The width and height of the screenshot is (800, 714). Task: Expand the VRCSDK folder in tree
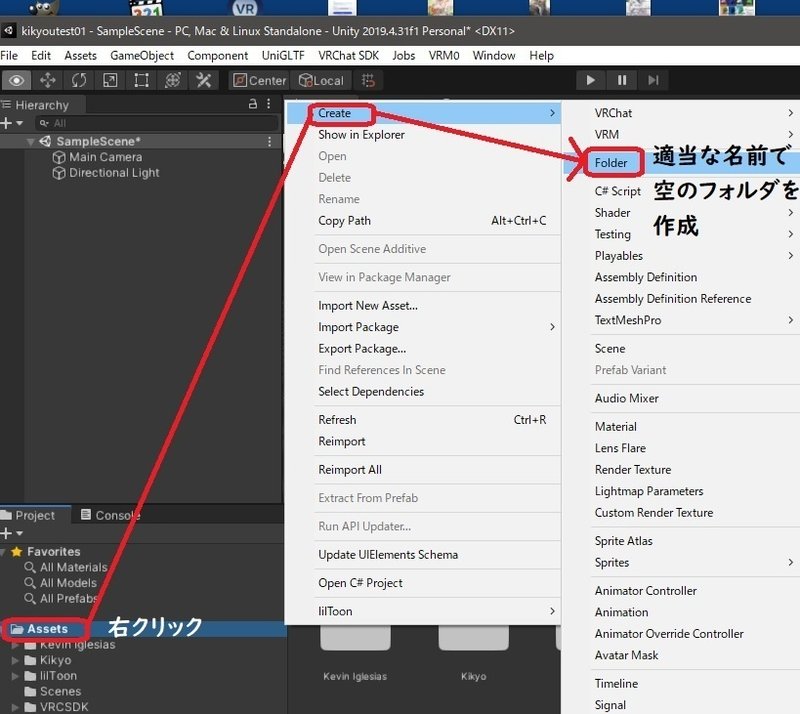[x=16, y=707]
